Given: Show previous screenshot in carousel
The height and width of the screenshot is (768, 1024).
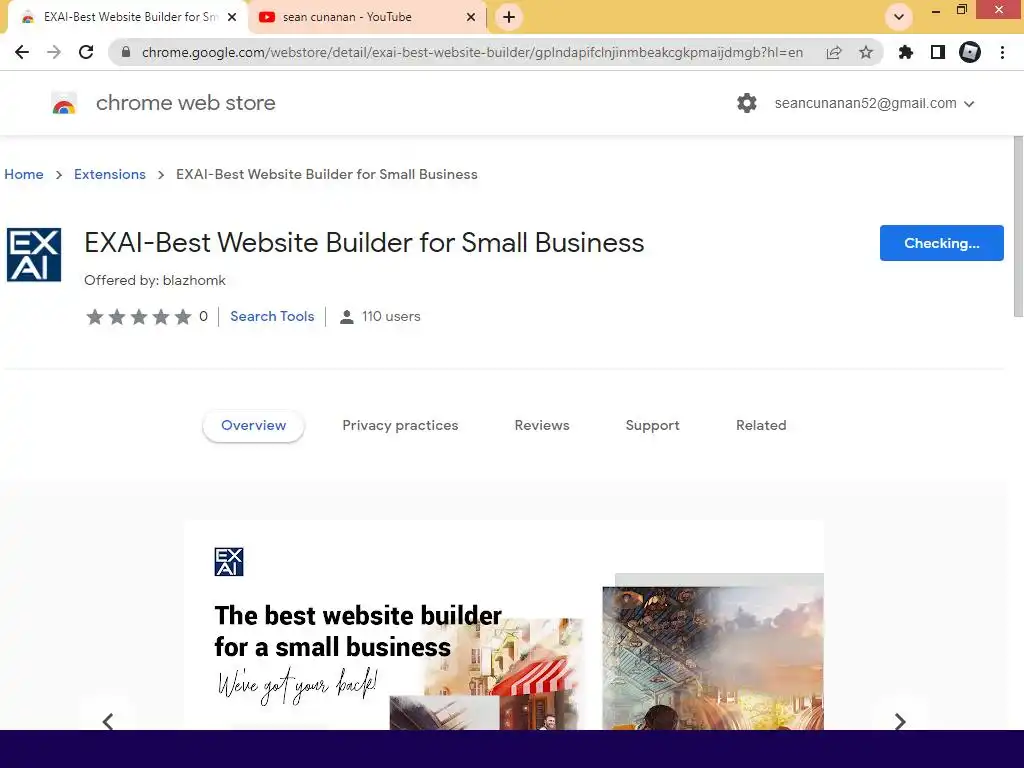Looking at the screenshot, I should click(x=108, y=721).
